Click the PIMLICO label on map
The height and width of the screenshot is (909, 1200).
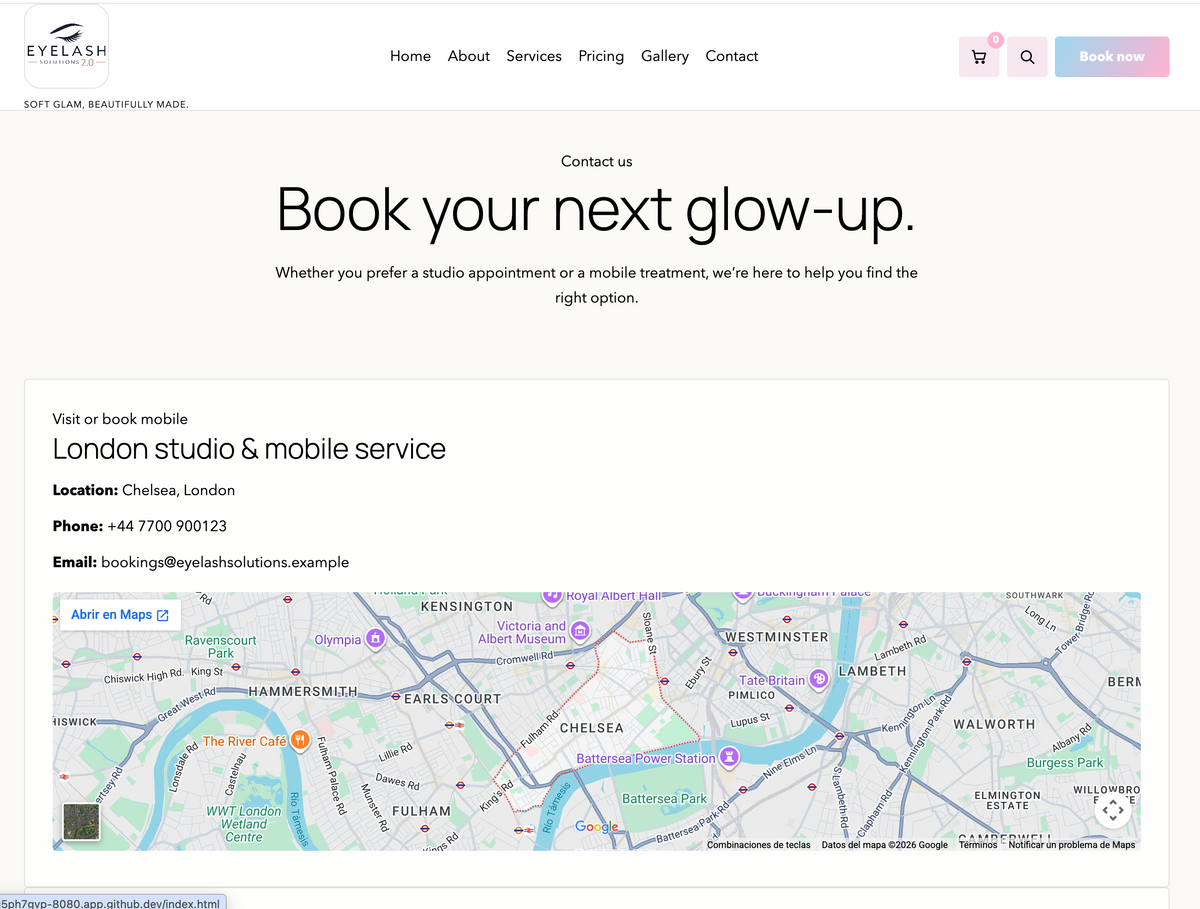tap(752, 694)
